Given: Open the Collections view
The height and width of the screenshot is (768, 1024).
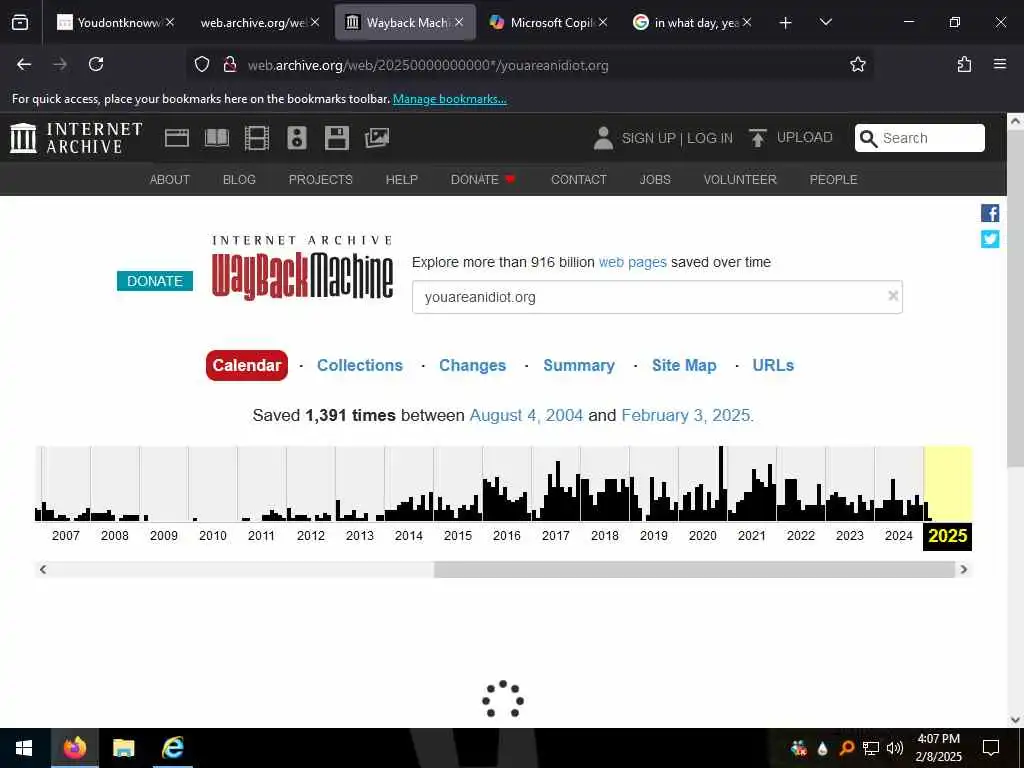Looking at the screenshot, I should [x=360, y=365].
